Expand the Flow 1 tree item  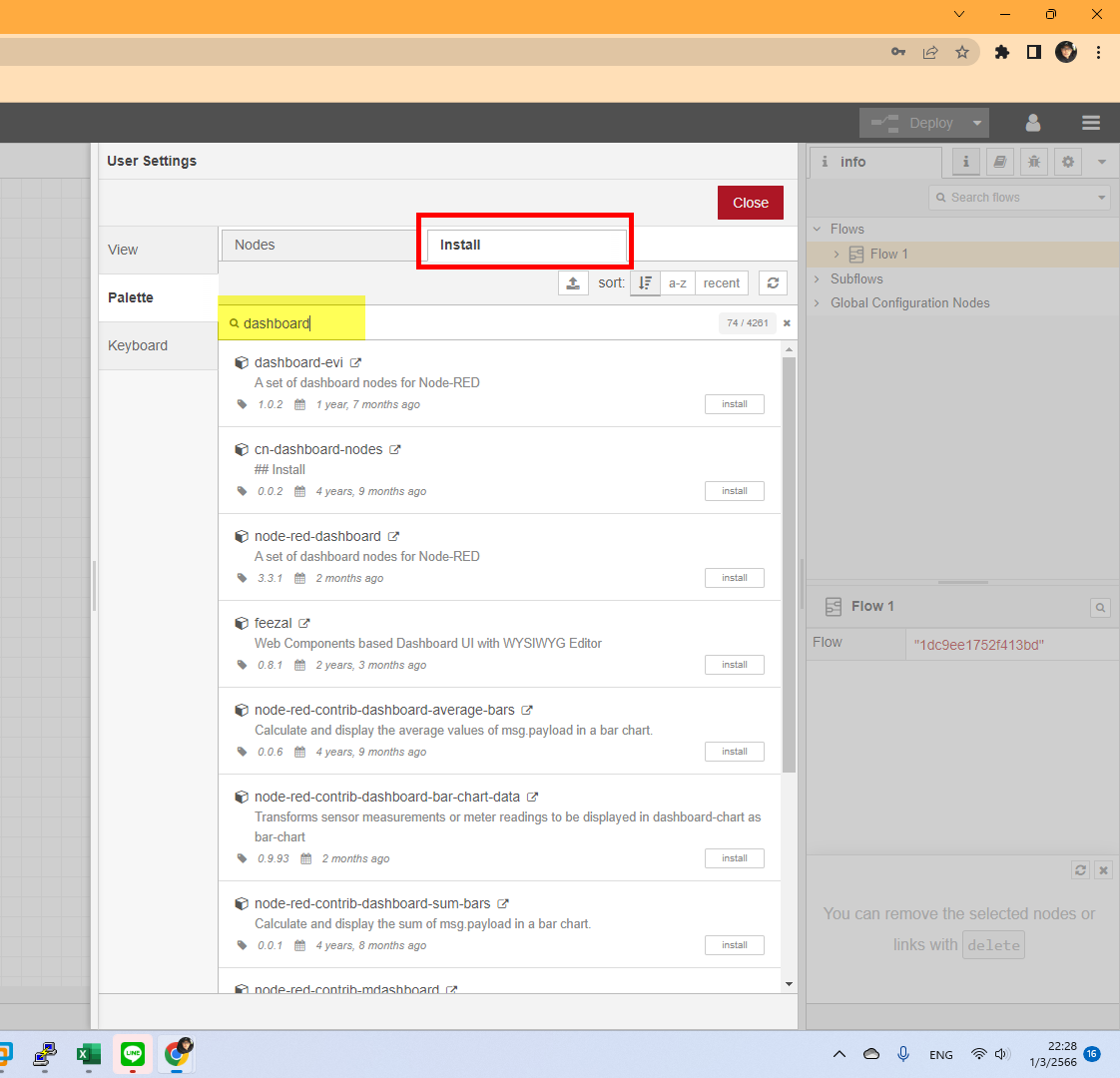coord(837,255)
